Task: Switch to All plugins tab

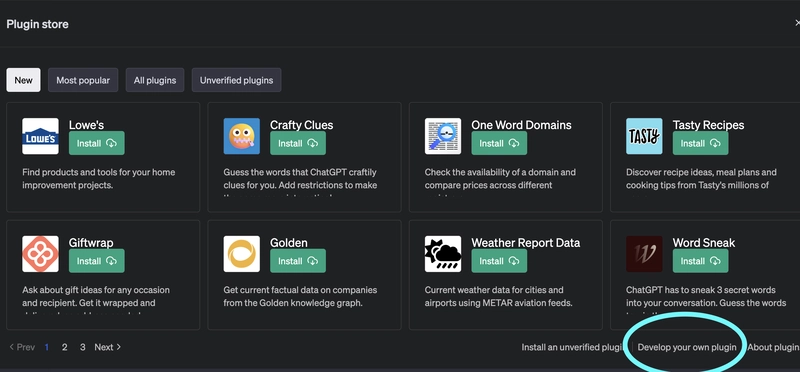Action: click(155, 80)
